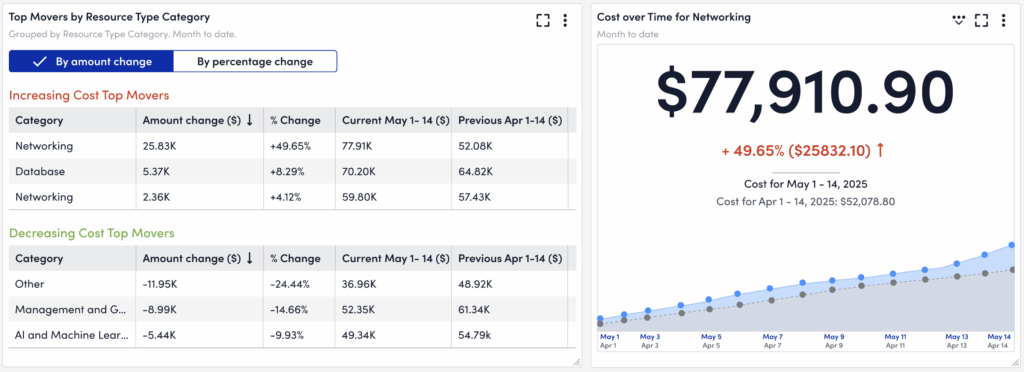1024x372 pixels.
Task: Click AI and Machine Lear... row
Action: 293,335
